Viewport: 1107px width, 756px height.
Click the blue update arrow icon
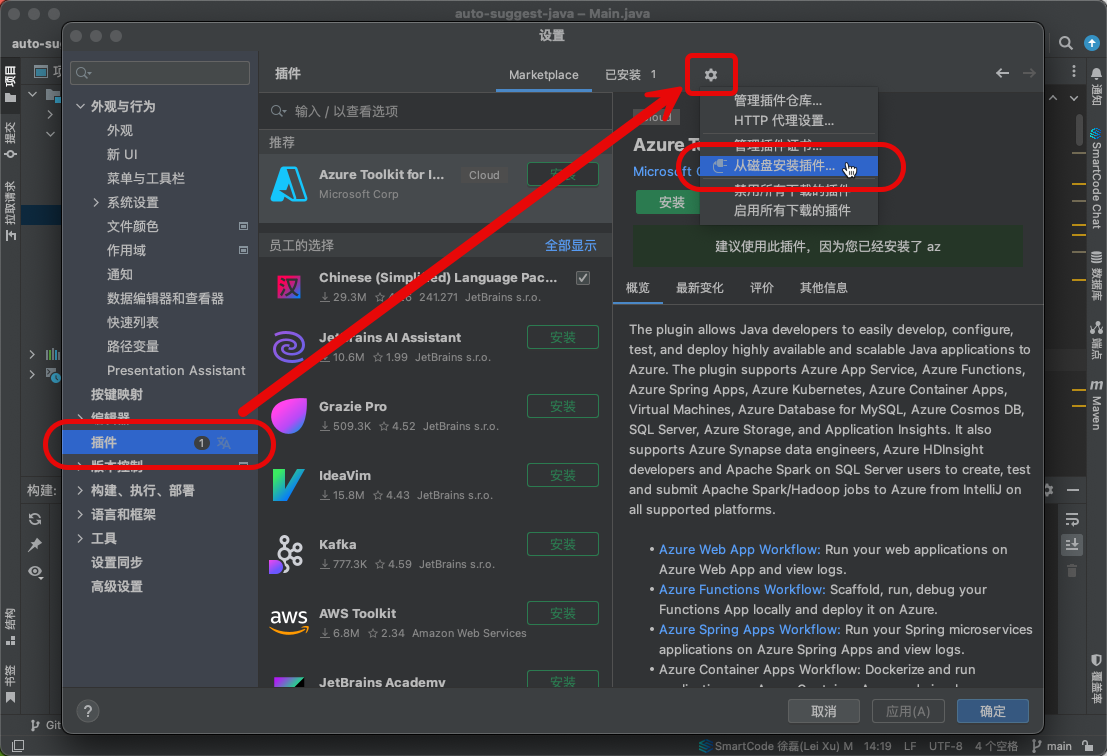[1091, 43]
